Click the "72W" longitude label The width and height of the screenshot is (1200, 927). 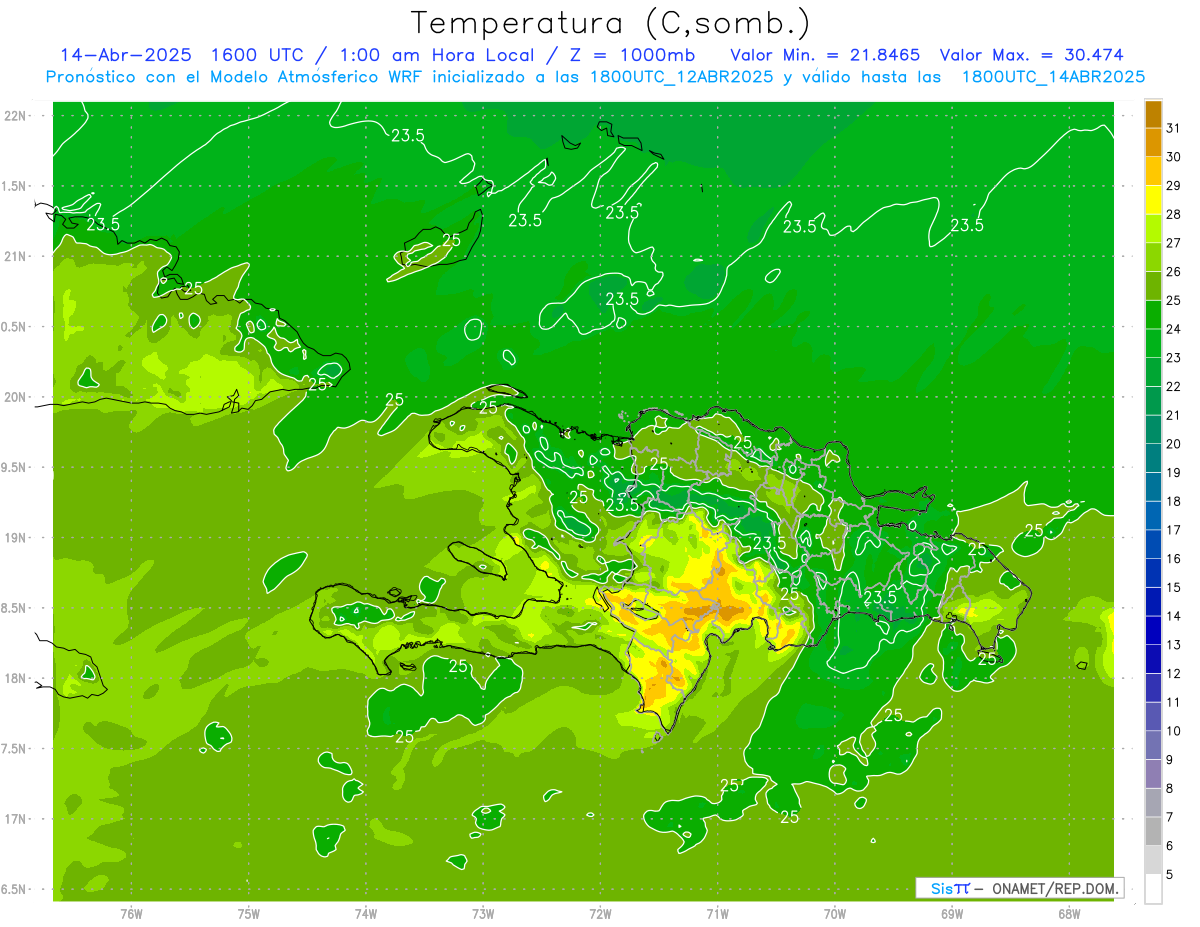click(x=600, y=914)
